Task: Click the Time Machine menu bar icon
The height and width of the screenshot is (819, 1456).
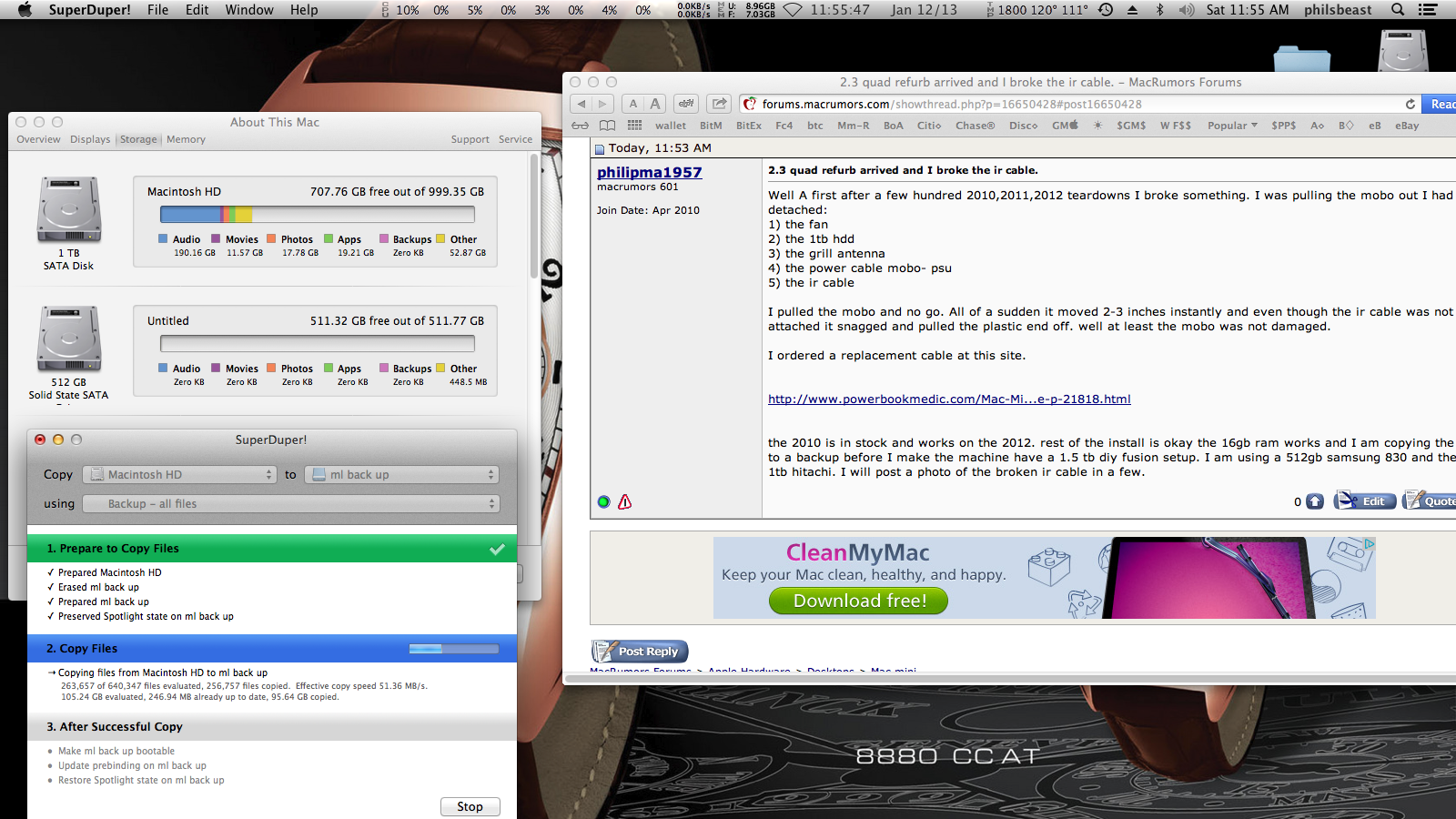Action: [1106, 10]
